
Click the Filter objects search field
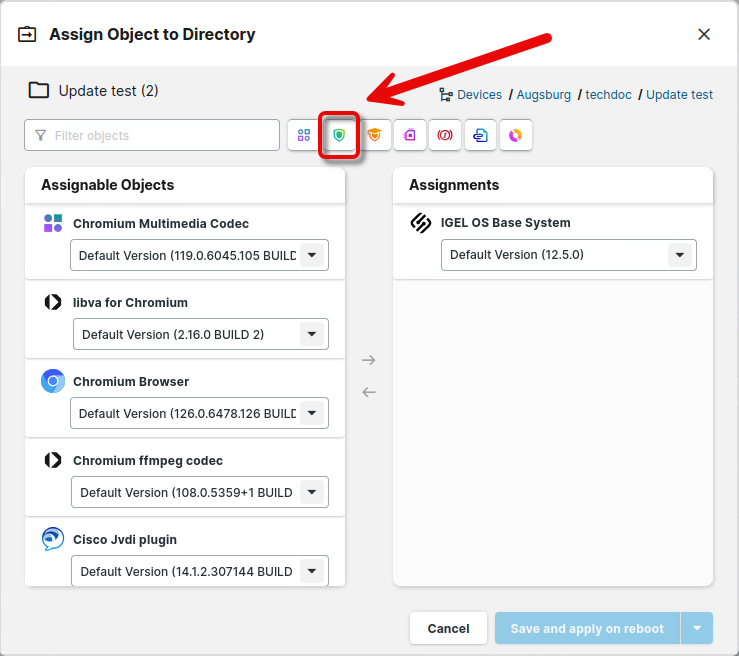pos(152,135)
